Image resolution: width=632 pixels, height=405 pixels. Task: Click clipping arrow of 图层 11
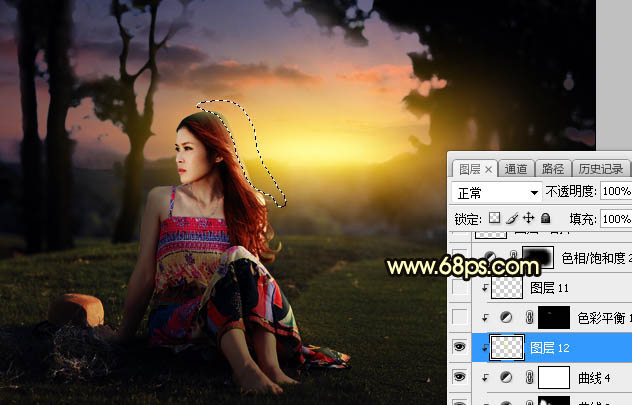[x=485, y=288]
